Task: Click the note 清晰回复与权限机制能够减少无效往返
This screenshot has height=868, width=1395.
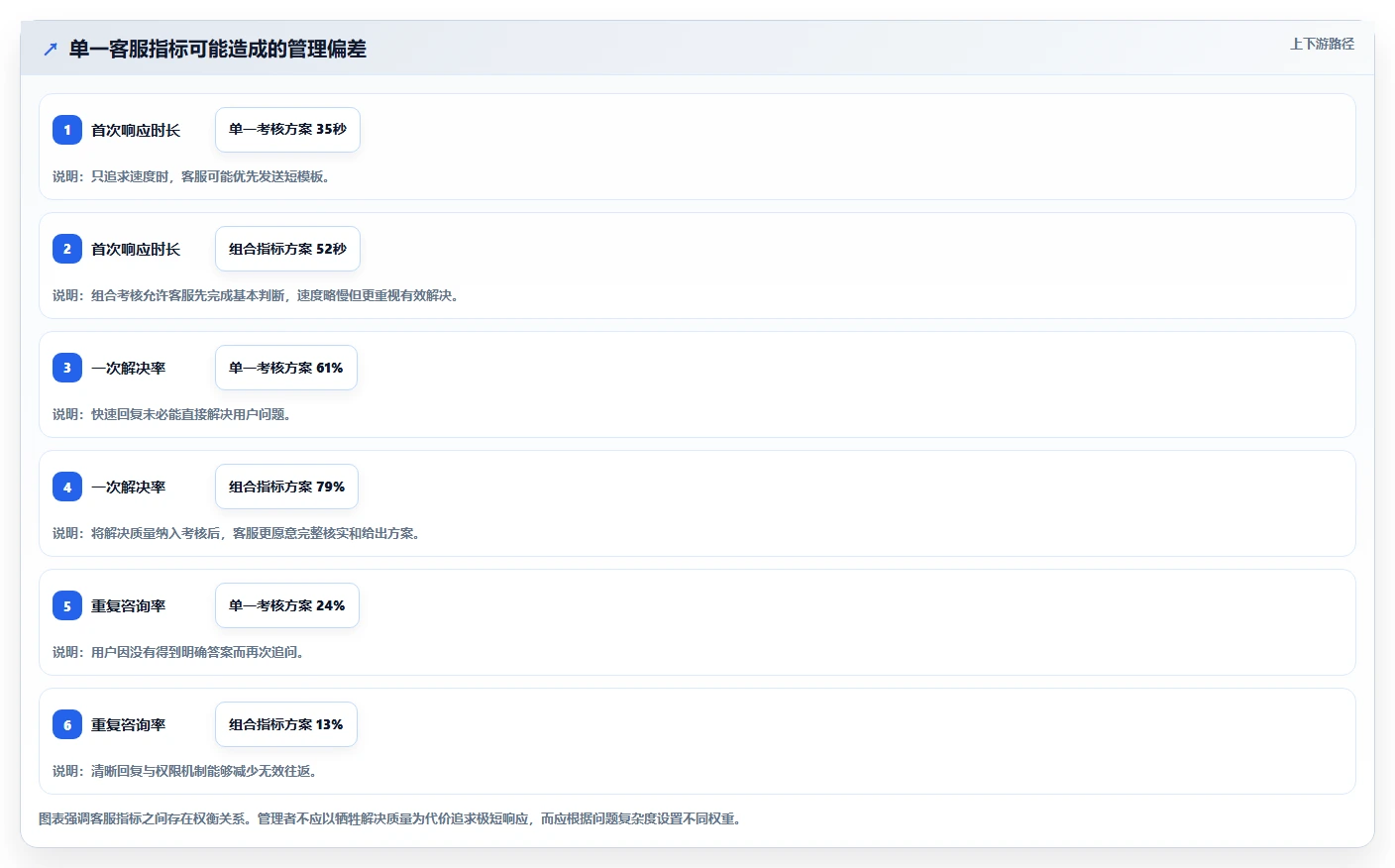Action: 184,771
